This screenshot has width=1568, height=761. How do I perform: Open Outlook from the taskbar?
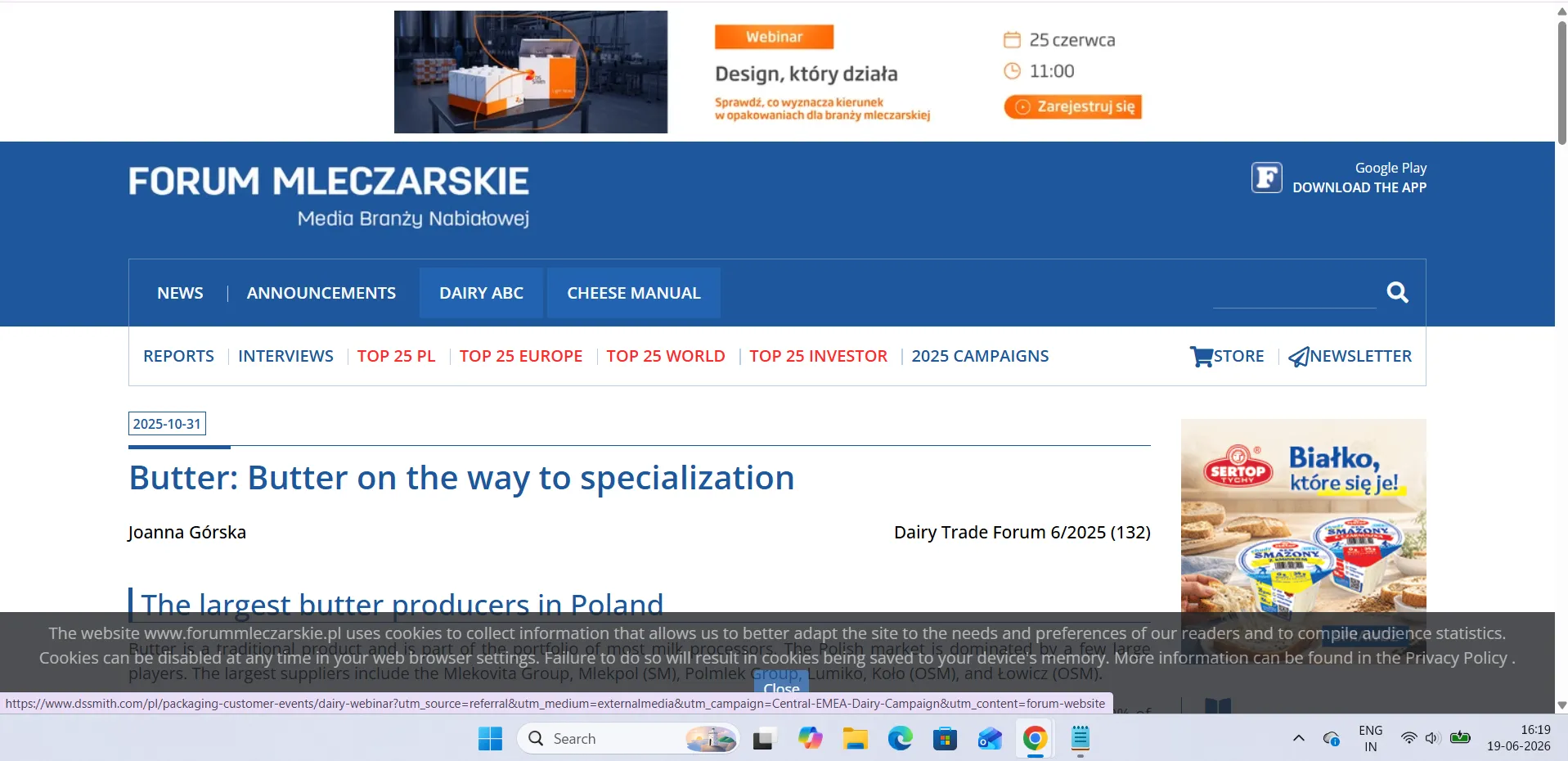[990, 739]
